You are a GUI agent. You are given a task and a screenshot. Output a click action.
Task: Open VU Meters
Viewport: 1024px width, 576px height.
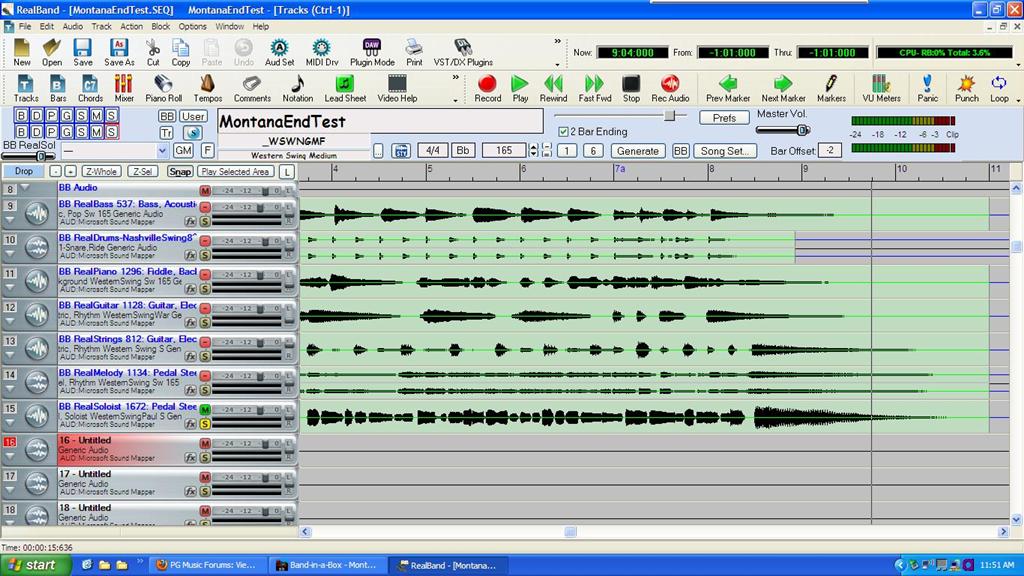(x=881, y=88)
